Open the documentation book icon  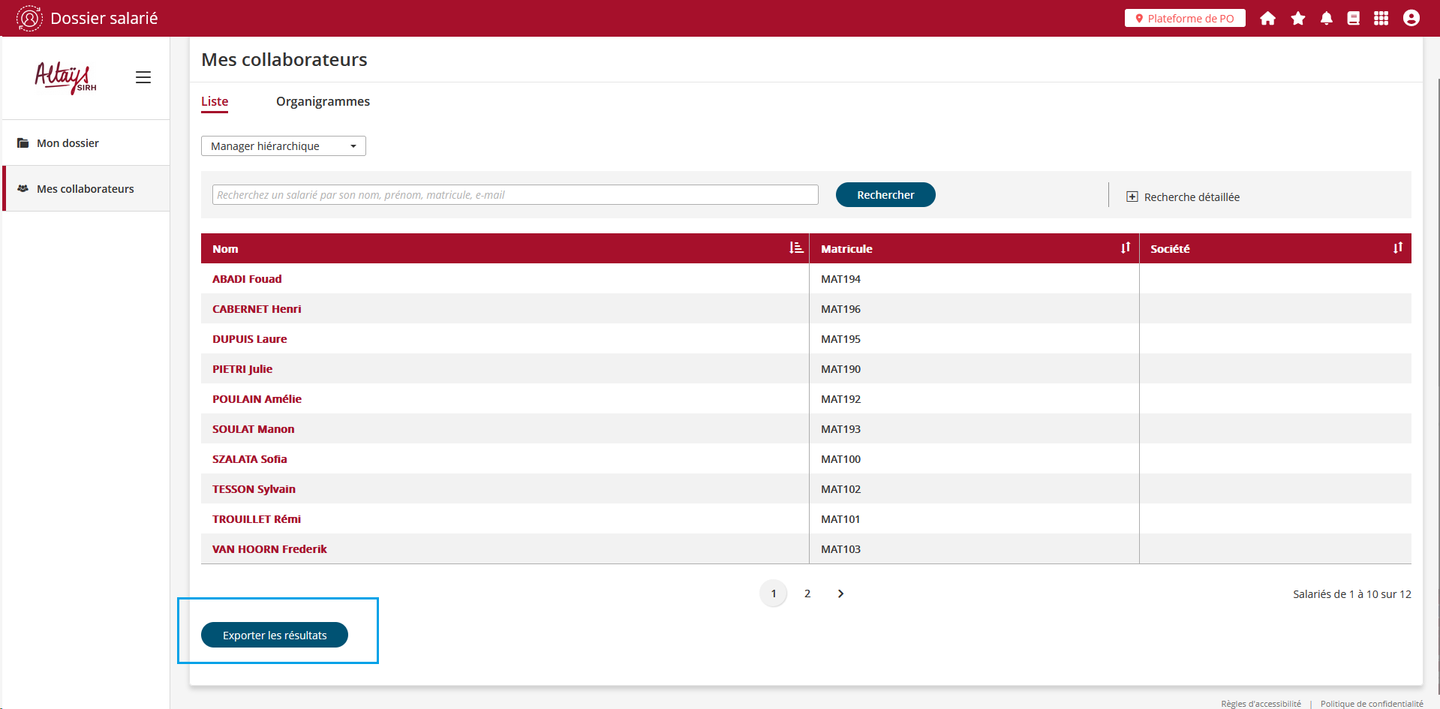[1354, 18]
